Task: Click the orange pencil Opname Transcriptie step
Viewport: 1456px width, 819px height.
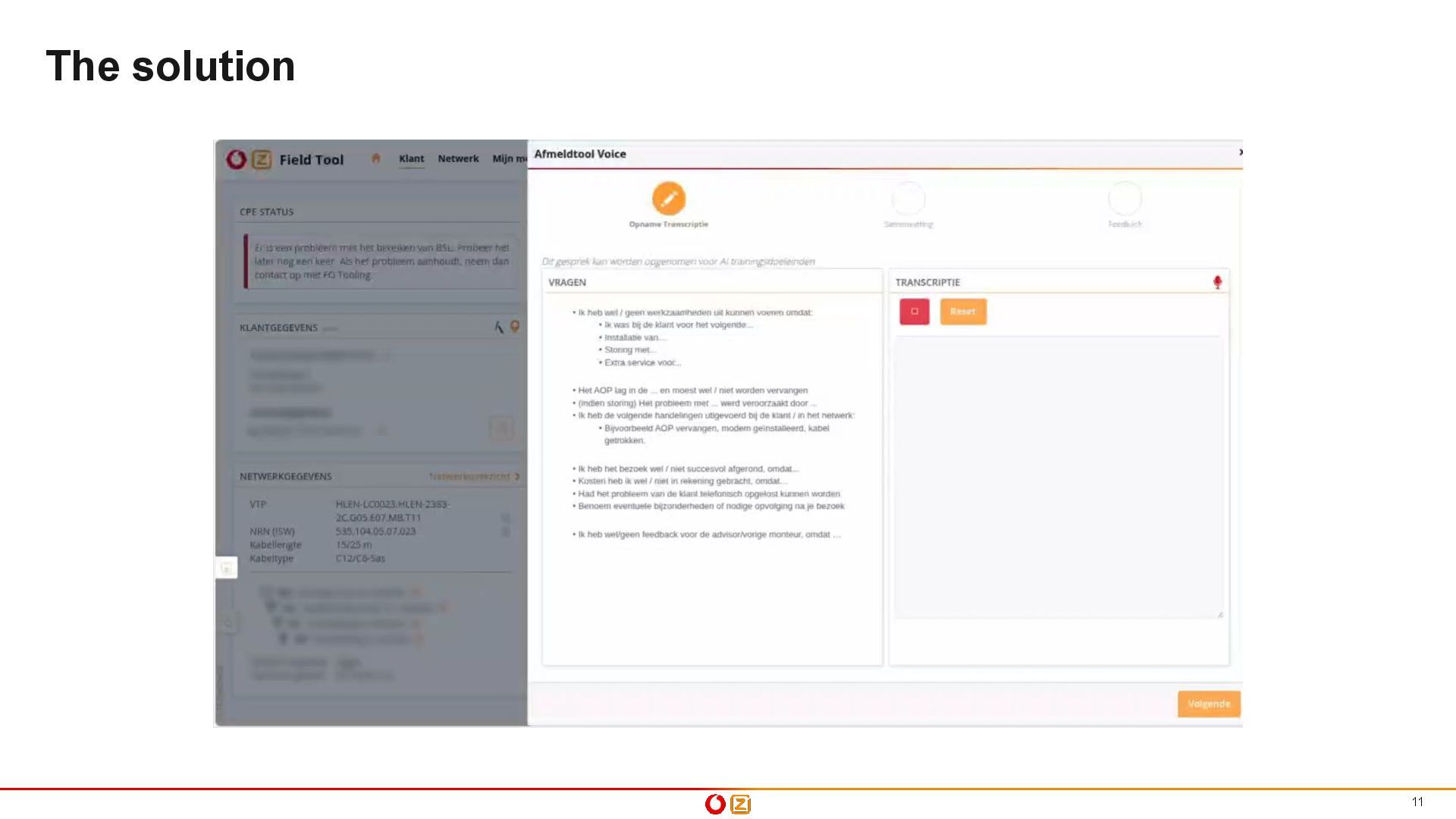Action: 669,199
